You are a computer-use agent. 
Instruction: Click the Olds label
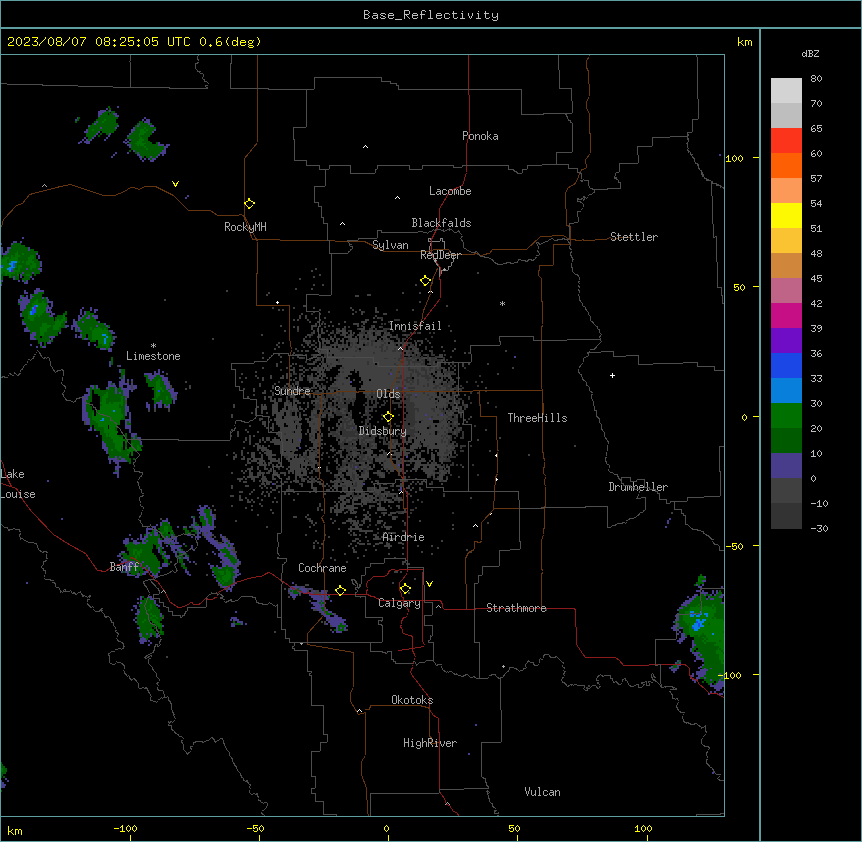pyautogui.click(x=388, y=394)
